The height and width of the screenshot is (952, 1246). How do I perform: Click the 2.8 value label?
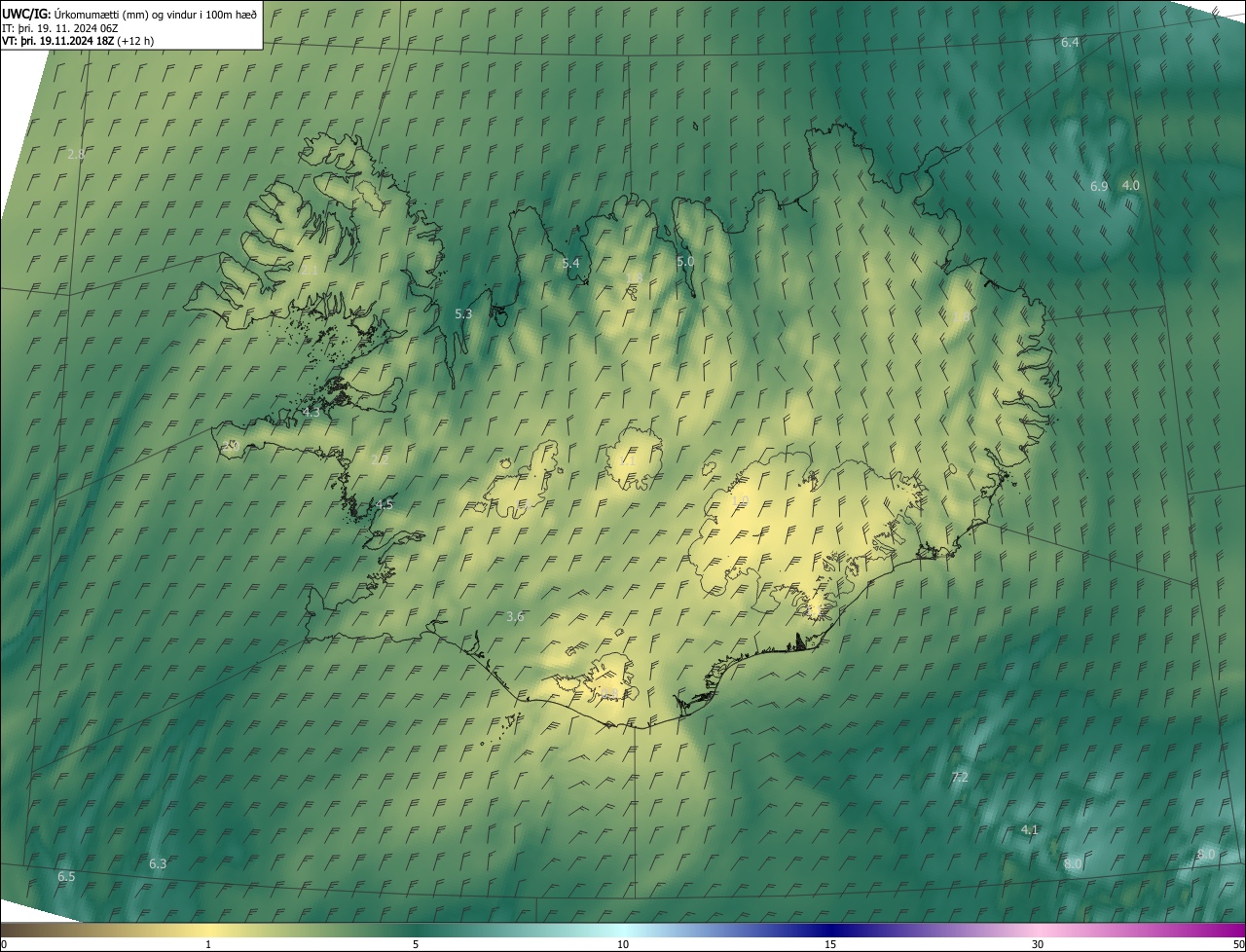click(76, 154)
